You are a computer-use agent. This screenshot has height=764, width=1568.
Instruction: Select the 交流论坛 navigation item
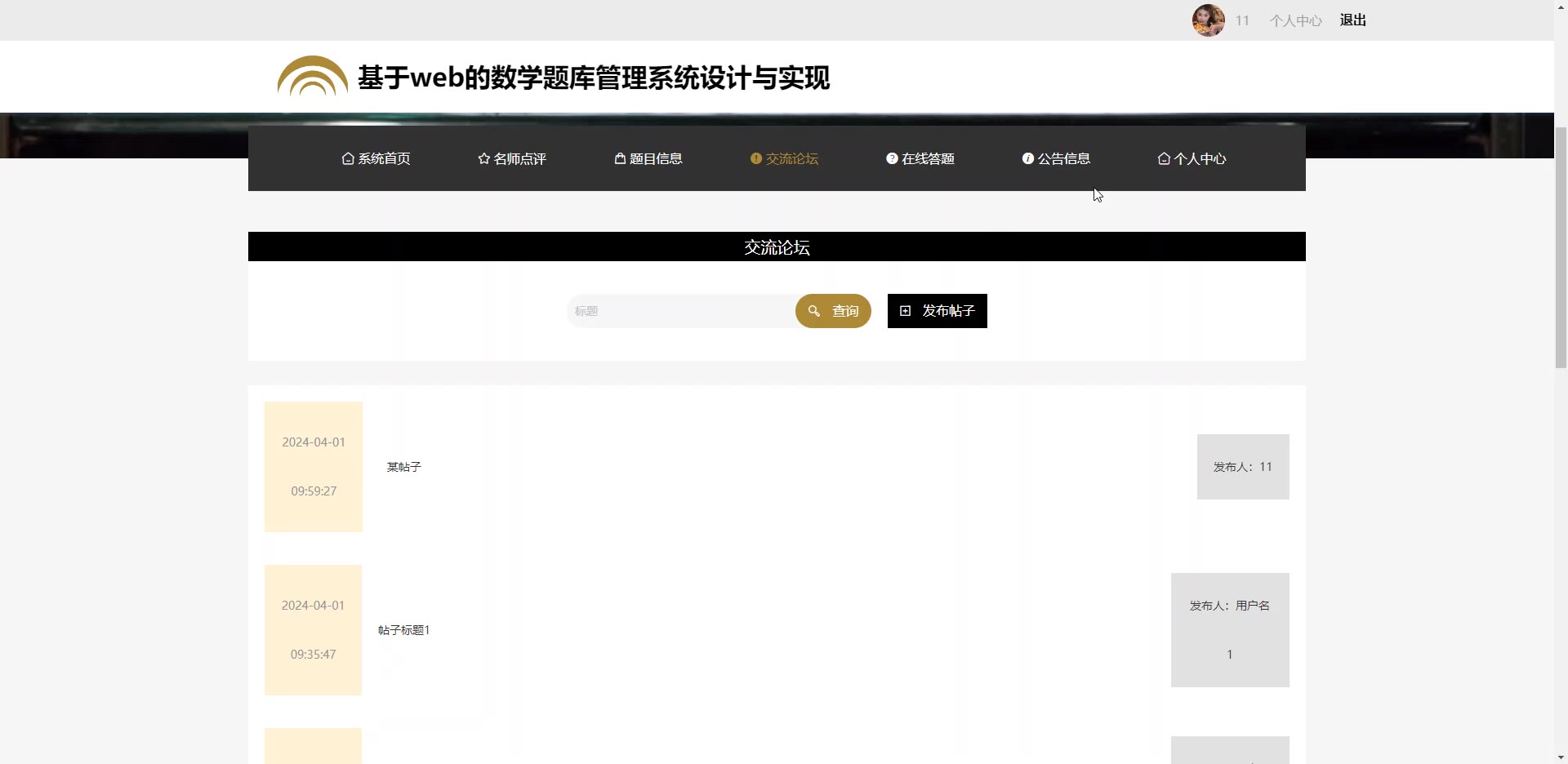pyautogui.click(x=784, y=158)
